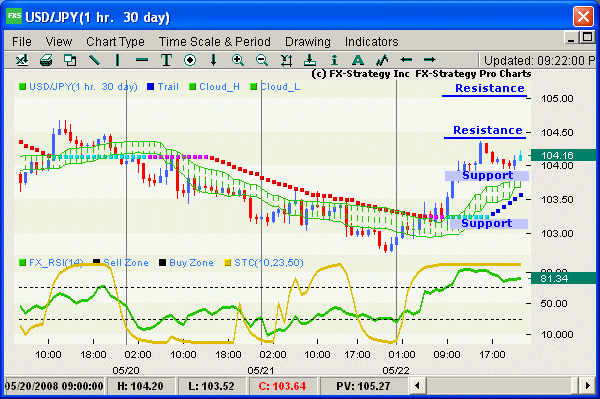Click the zoom in magnifier icon
This screenshot has width=600, height=399.
coord(238,60)
